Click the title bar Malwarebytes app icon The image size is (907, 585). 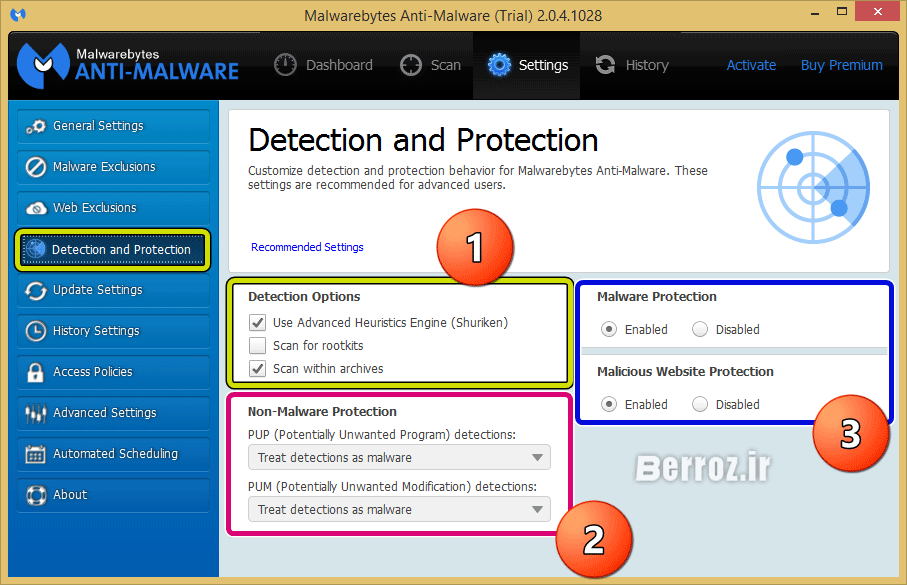[18, 14]
